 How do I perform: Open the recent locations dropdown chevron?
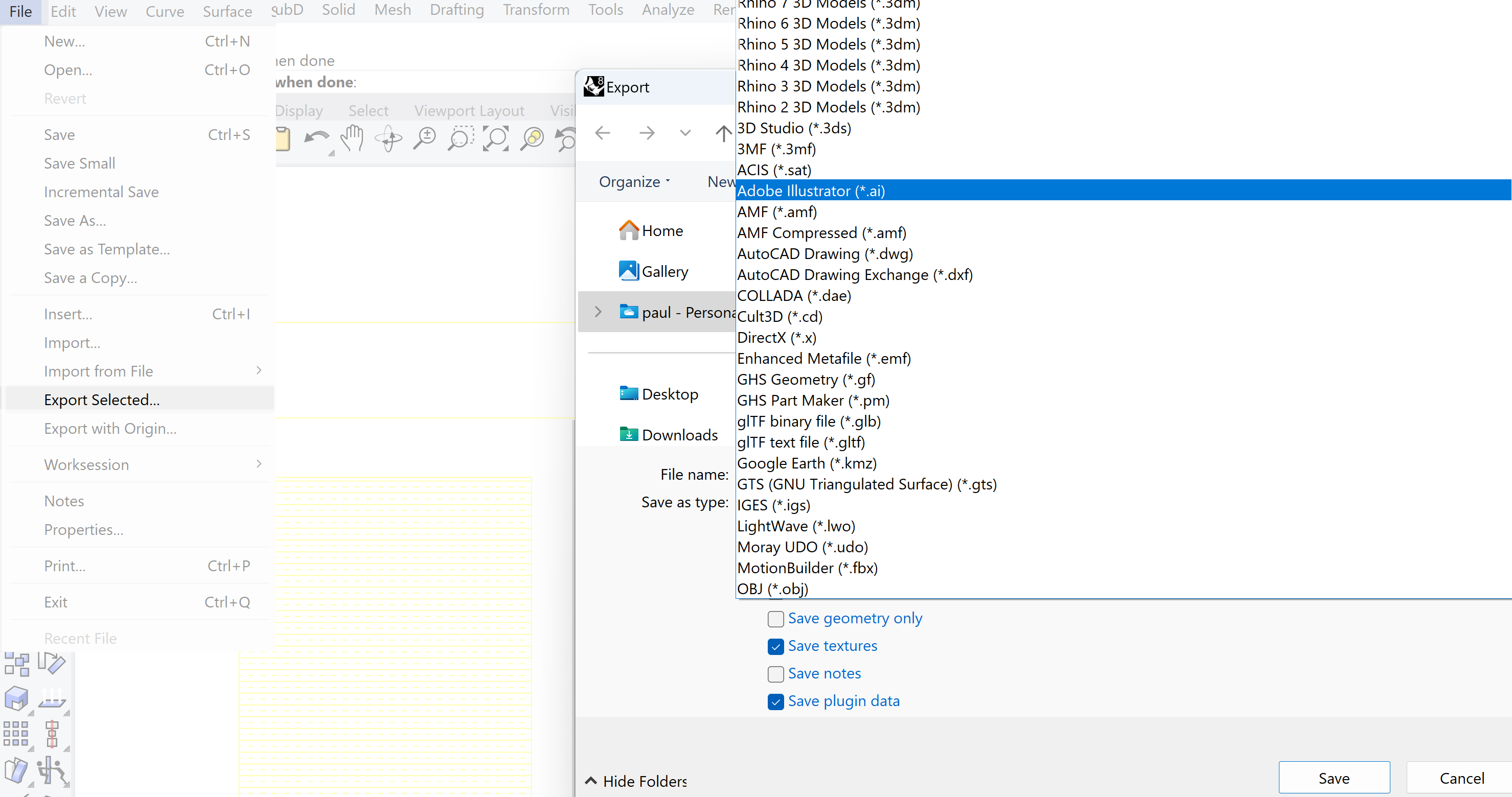point(685,133)
